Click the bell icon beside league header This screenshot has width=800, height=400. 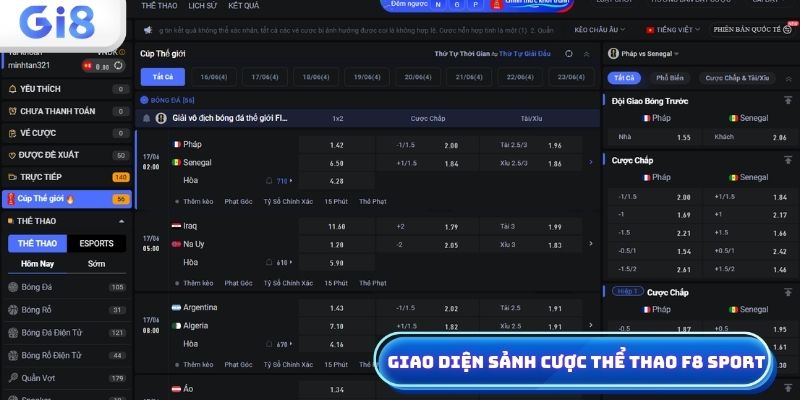[146, 118]
